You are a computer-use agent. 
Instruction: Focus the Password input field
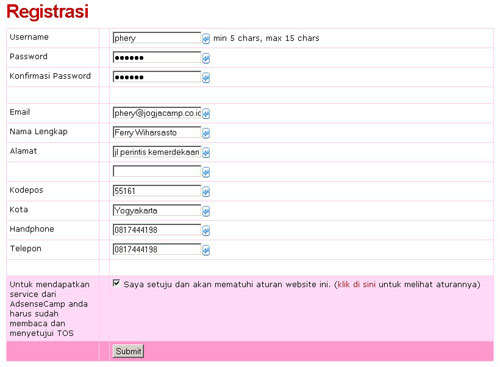(x=157, y=57)
